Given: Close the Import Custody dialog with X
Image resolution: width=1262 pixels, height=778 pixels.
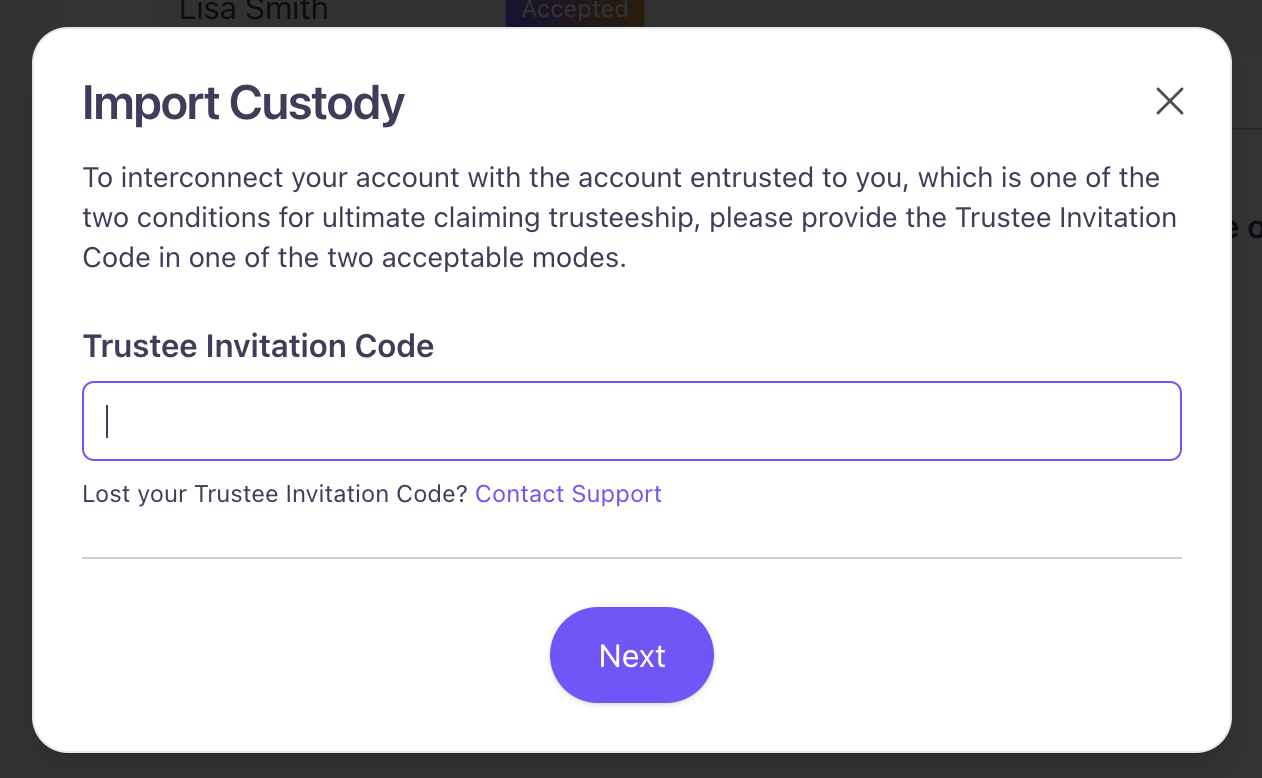Looking at the screenshot, I should 1169,101.
